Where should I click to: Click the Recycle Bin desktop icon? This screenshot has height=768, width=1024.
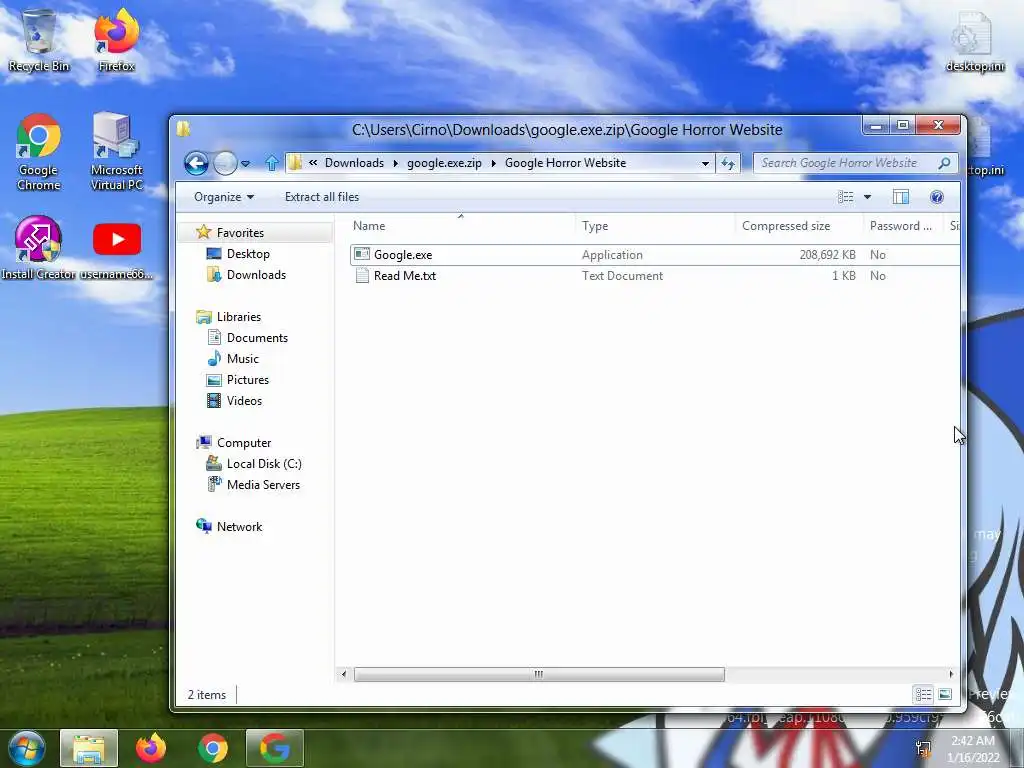pyautogui.click(x=39, y=40)
